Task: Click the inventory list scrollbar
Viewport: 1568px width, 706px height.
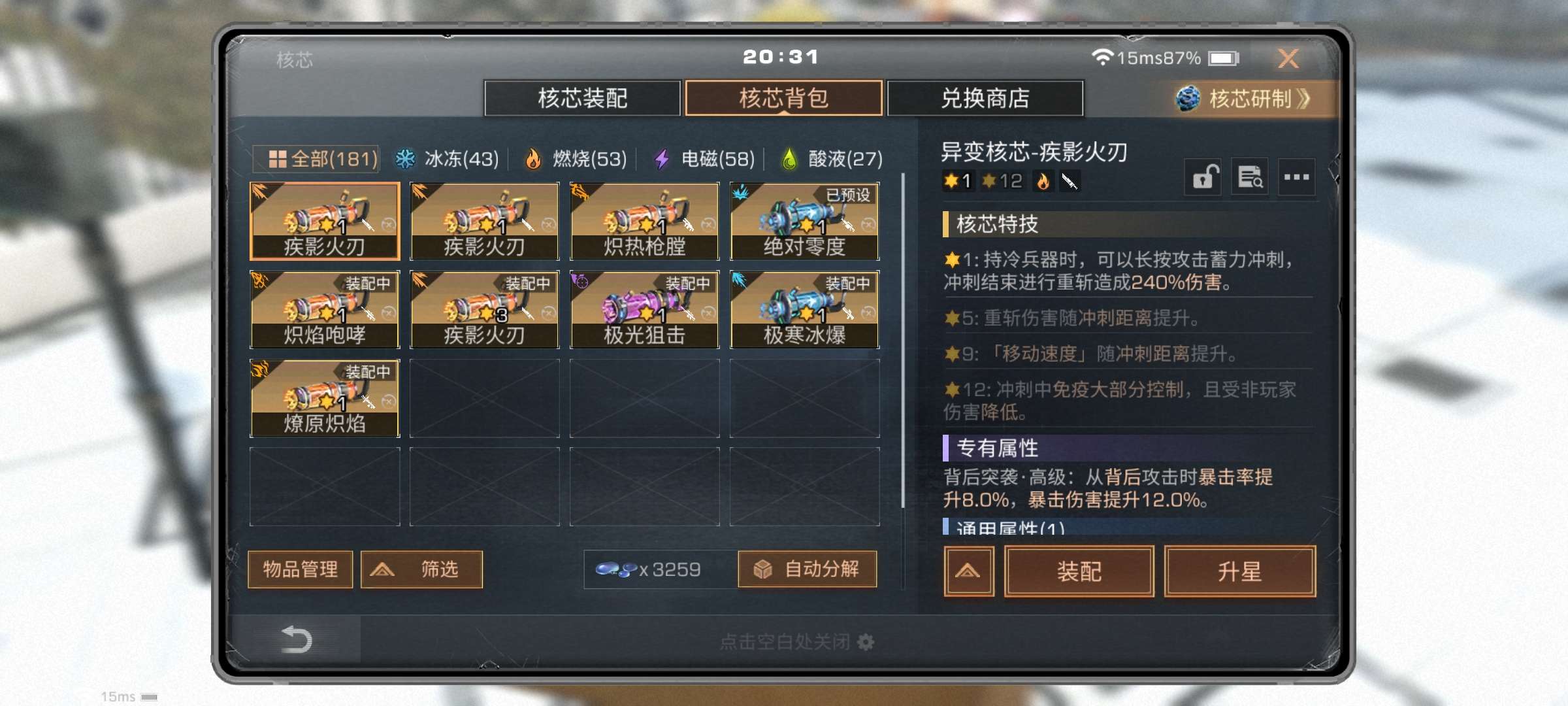Action: (x=903, y=340)
